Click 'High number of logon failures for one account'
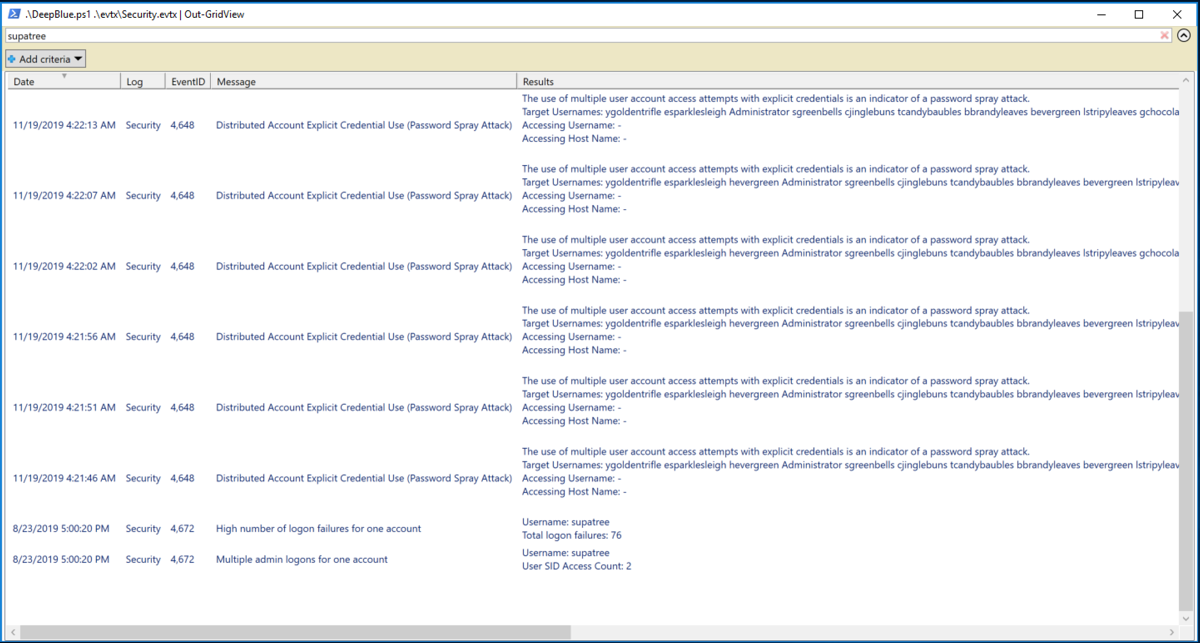The image size is (1200, 643). 318,528
